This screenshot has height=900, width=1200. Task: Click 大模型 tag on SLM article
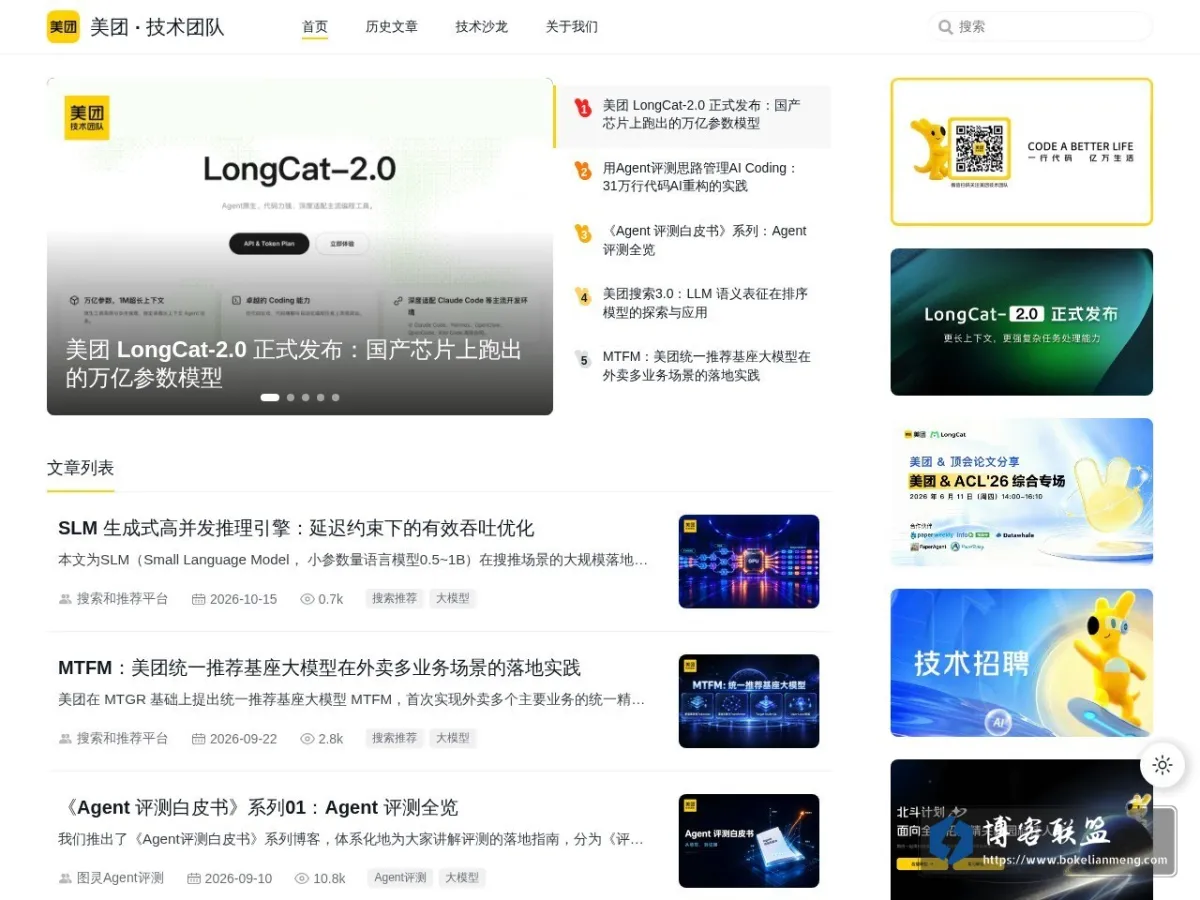click(452, 599)
